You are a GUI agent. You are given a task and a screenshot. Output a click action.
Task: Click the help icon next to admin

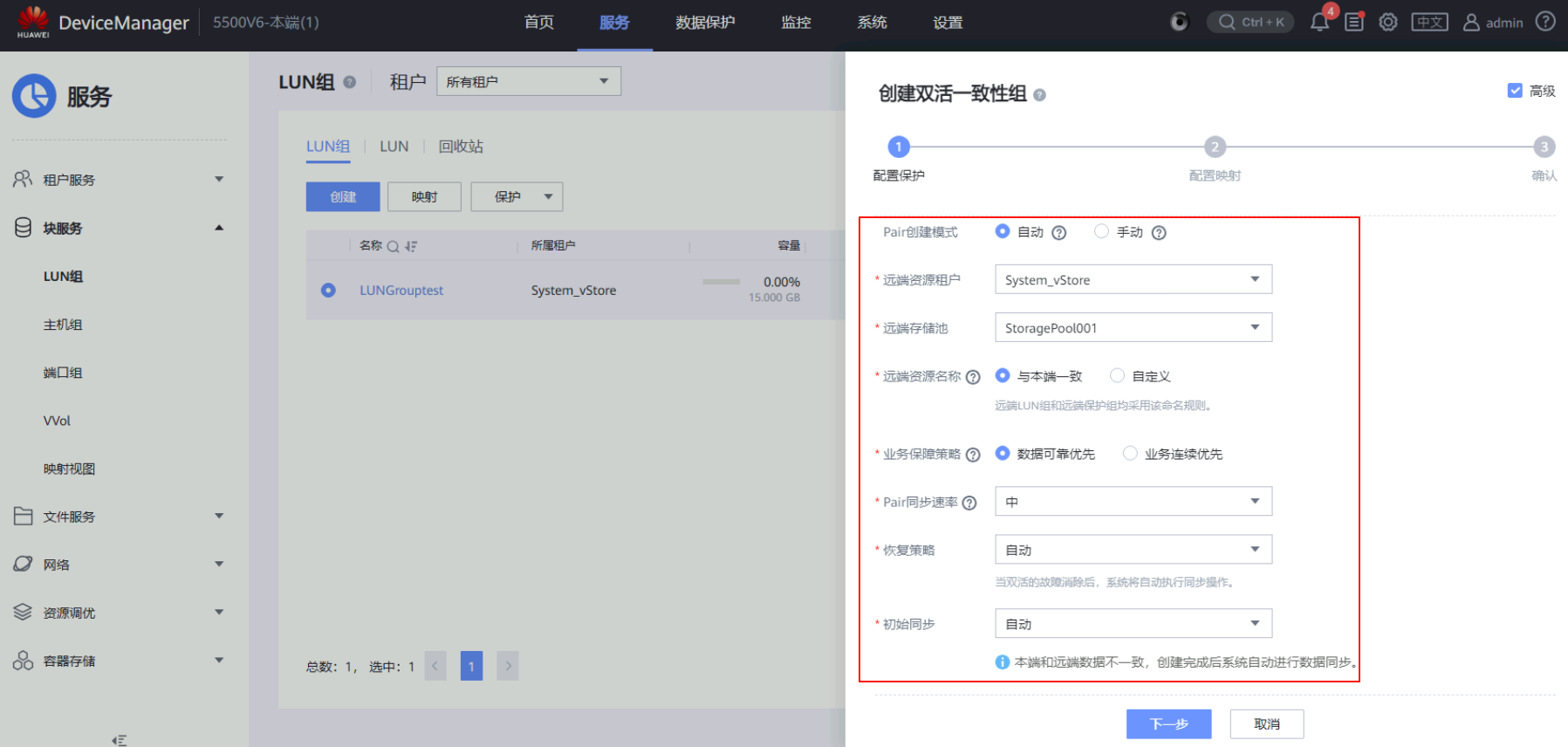(x=1545, y=22)
